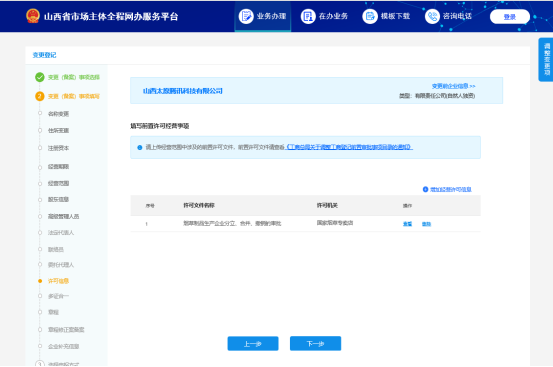The image size is (553, 367).
Task: Click the platform title 山西省市场主体全程网办服务平台
Action: click(x=111, y=16)
